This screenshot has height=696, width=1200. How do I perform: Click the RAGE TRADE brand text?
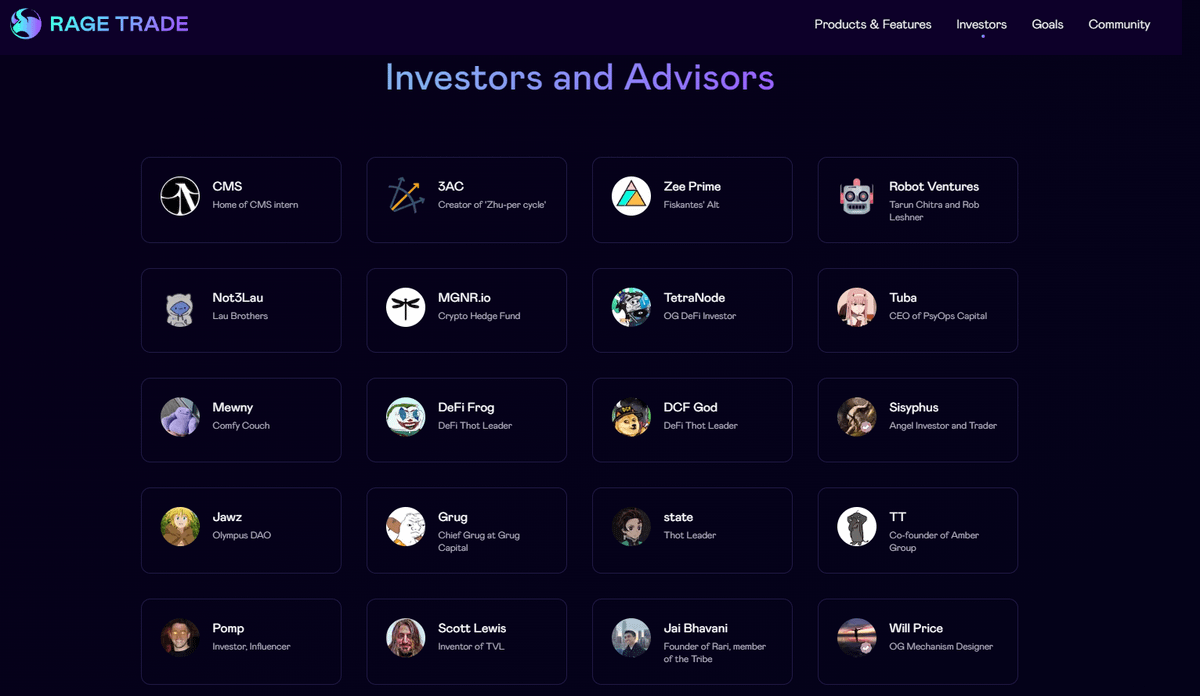[x=119, y=24]
